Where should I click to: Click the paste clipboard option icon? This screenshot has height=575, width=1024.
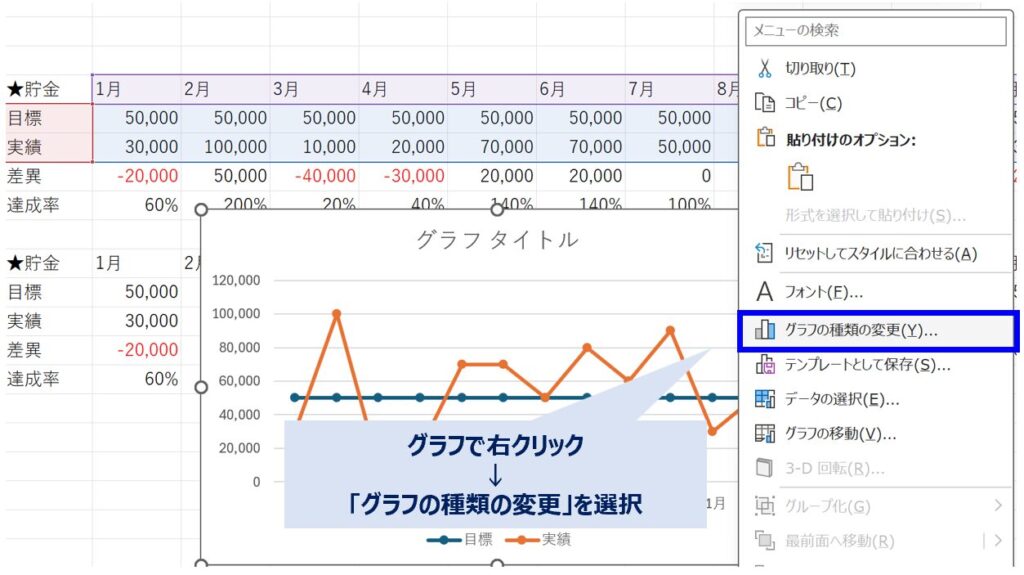click(x=800, y=177)
